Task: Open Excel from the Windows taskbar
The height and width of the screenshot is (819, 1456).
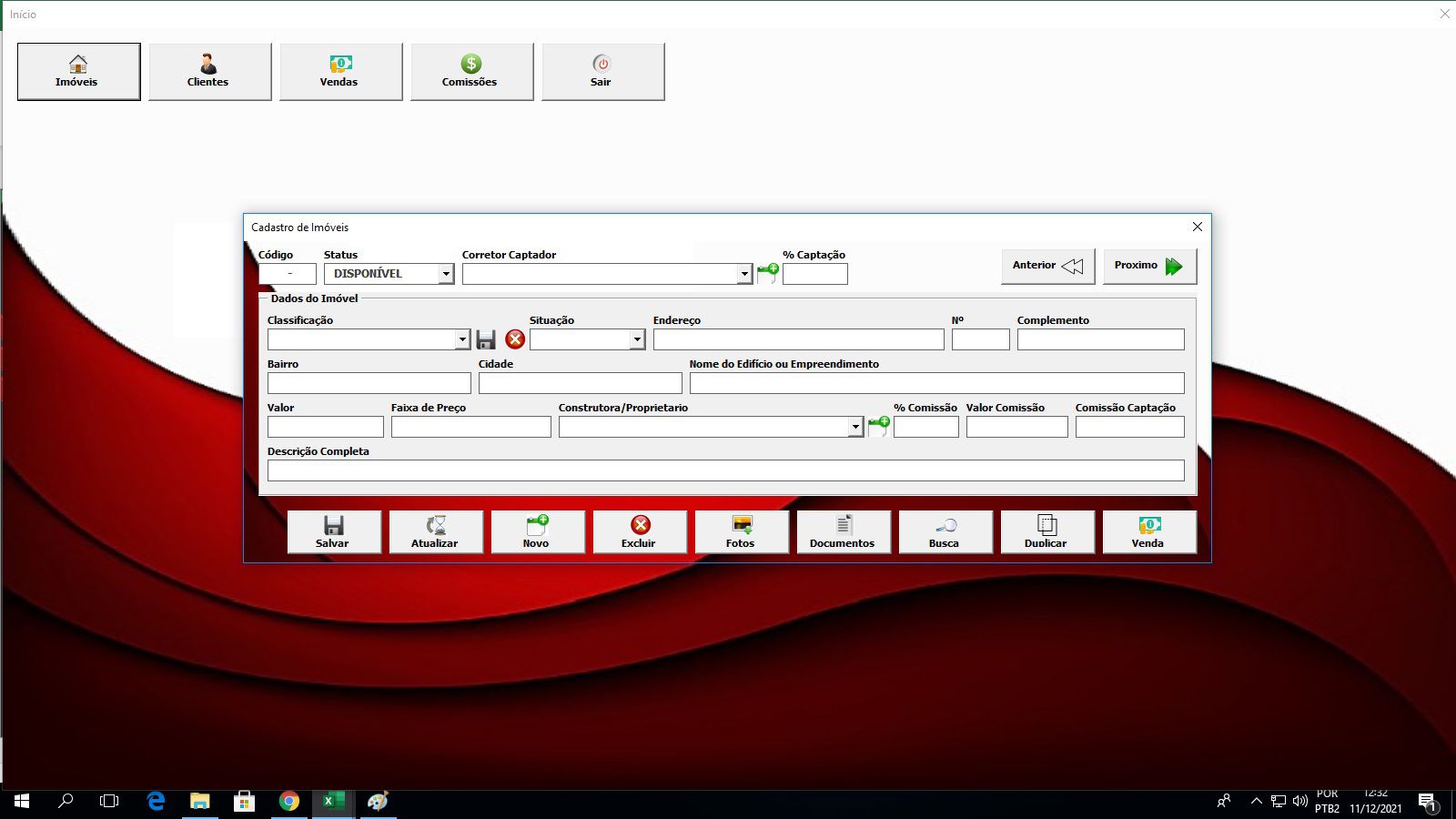Action: pyautogui.click(x=332, y=801)
